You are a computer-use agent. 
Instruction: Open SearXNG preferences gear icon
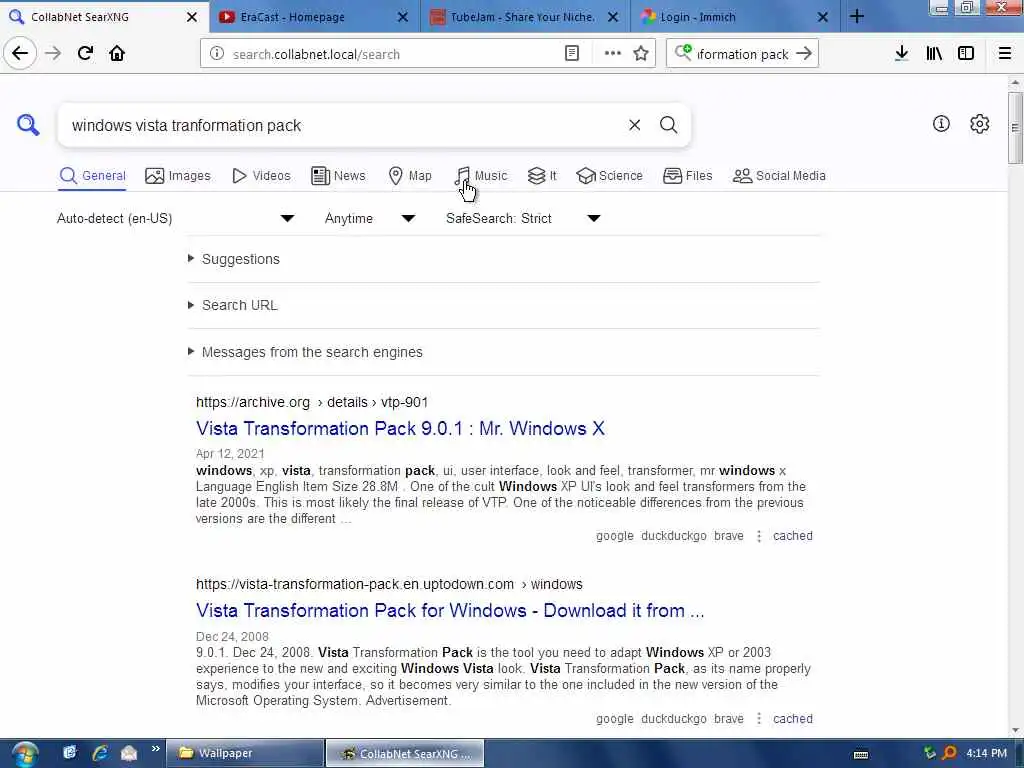[980, 123]
